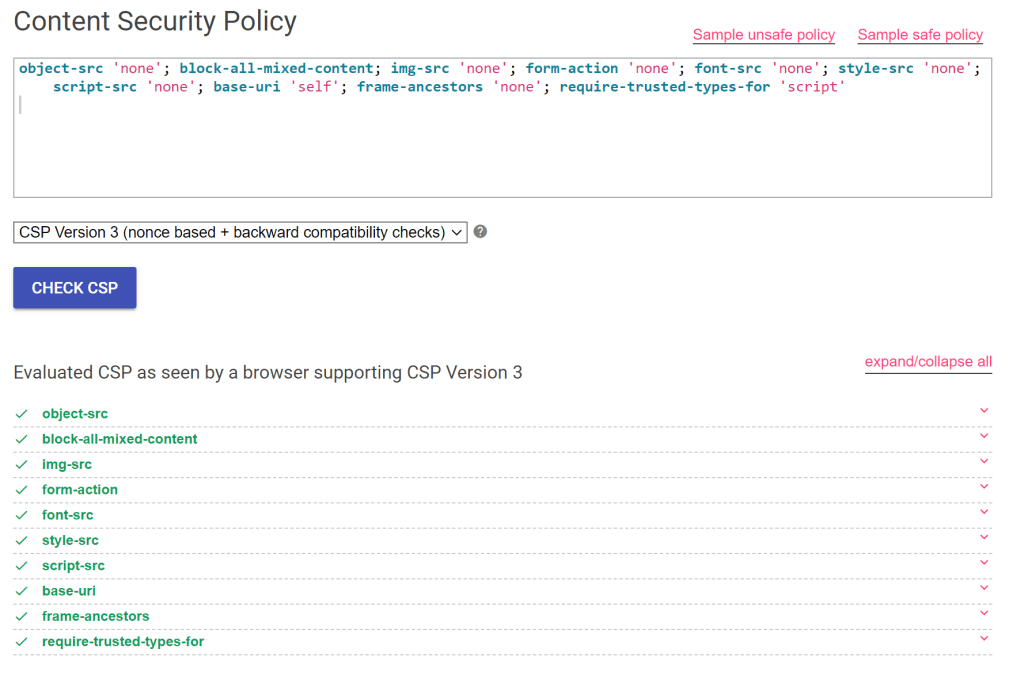Viewport: 1024px width, 687px height.
Task: Select the script-src directive label
Action: click(73, 566)
